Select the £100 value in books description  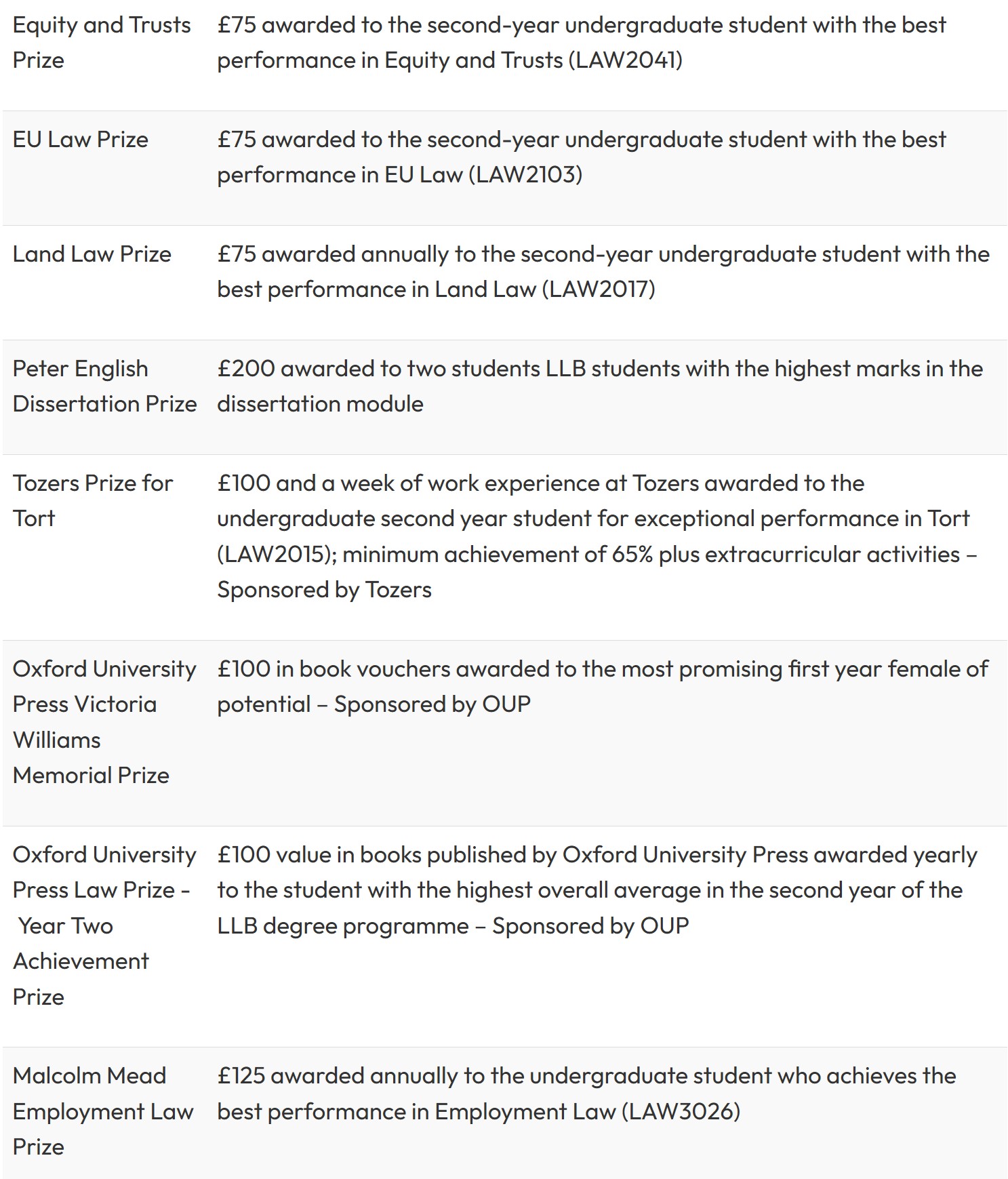(597, 890)
